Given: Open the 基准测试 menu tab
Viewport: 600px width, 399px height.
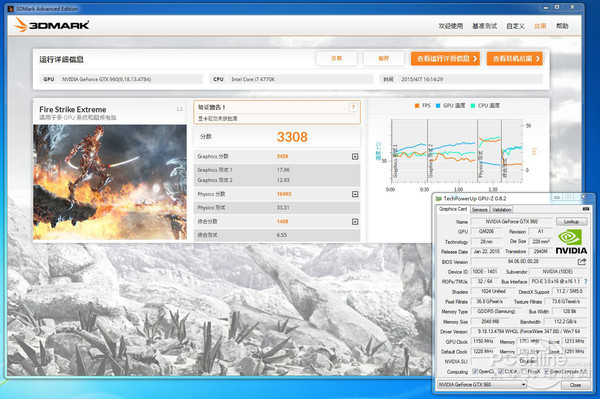Looking at the screenshot, I should [x=484, y=26].
